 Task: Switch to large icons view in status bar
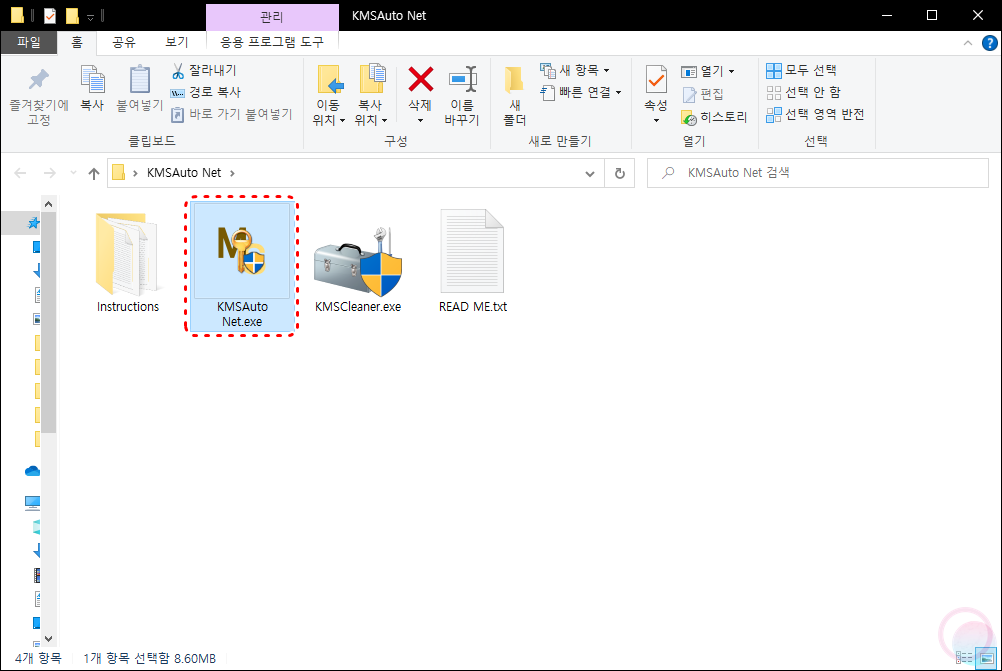(x=987, y=658)
